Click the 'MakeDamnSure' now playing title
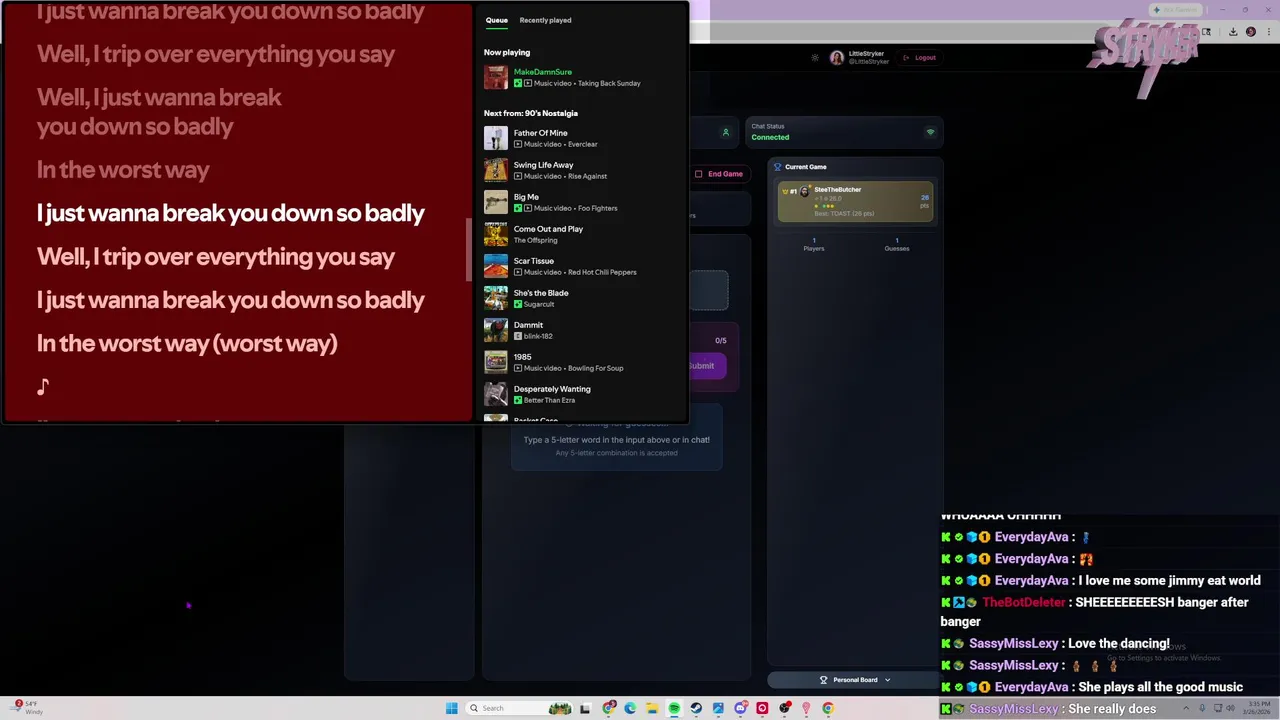This screenshot has width=1280, height=720. pyautogui.click(x=543, y=72)
